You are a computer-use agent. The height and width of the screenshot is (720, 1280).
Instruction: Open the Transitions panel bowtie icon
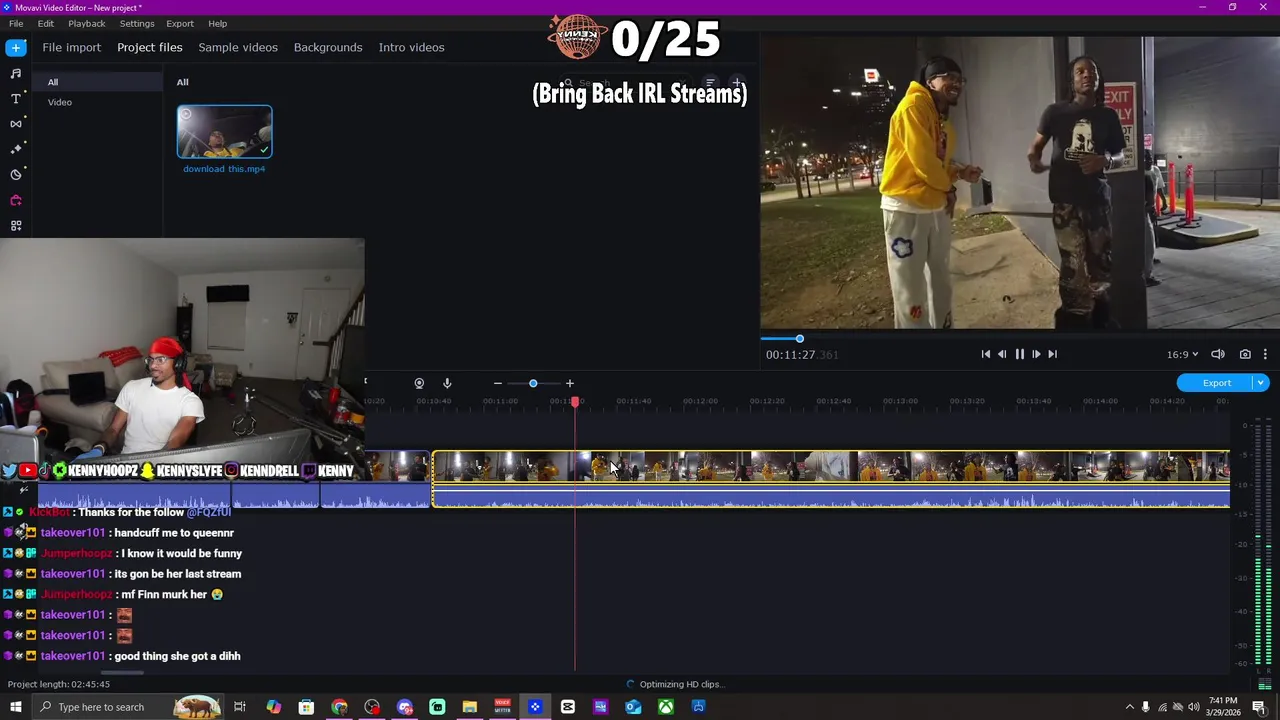point(15,124)
